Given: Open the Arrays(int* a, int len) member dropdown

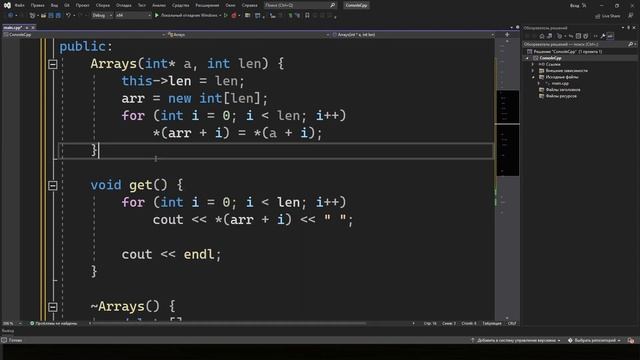Looking at the screenshot, I should (413, 35).
